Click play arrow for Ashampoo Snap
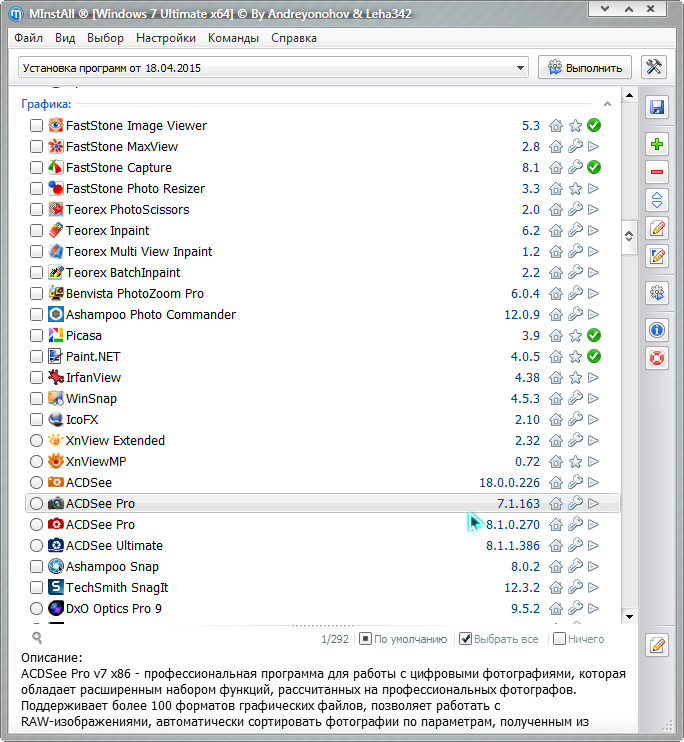684x742 pixels. coord(593,566)
